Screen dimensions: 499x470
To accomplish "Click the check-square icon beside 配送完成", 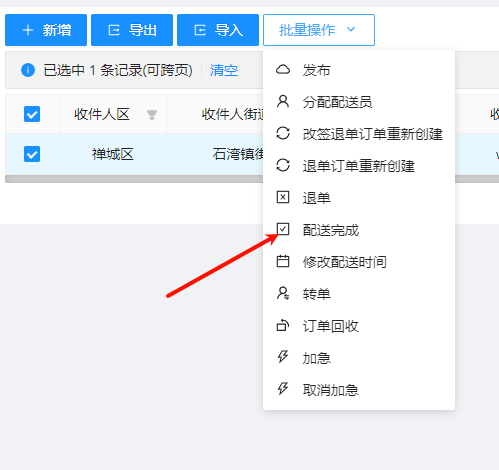I will (283, 229).
